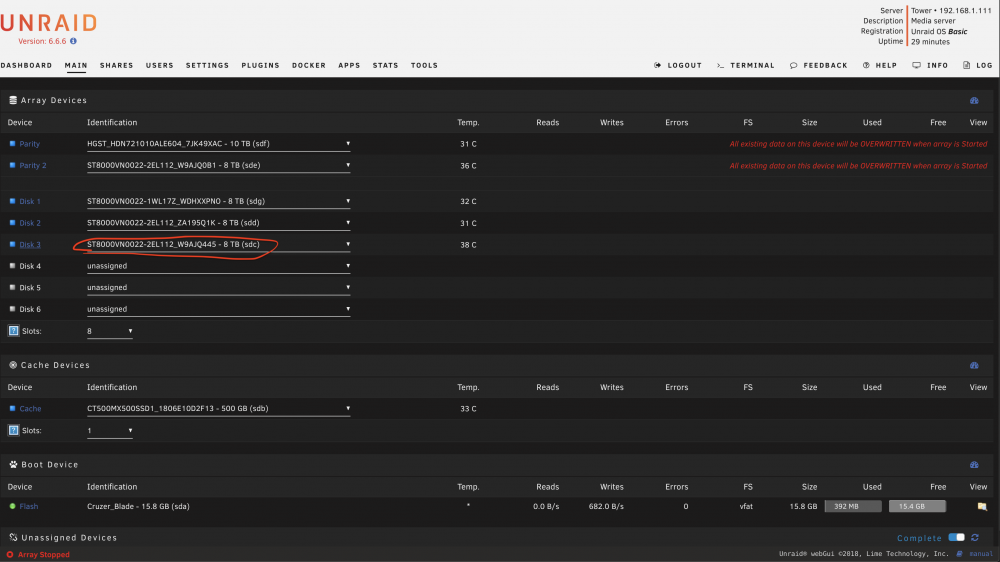Open the Info panel
Image resolution: width=1000 pixels, height=562 pixels.
click(930, 65)
